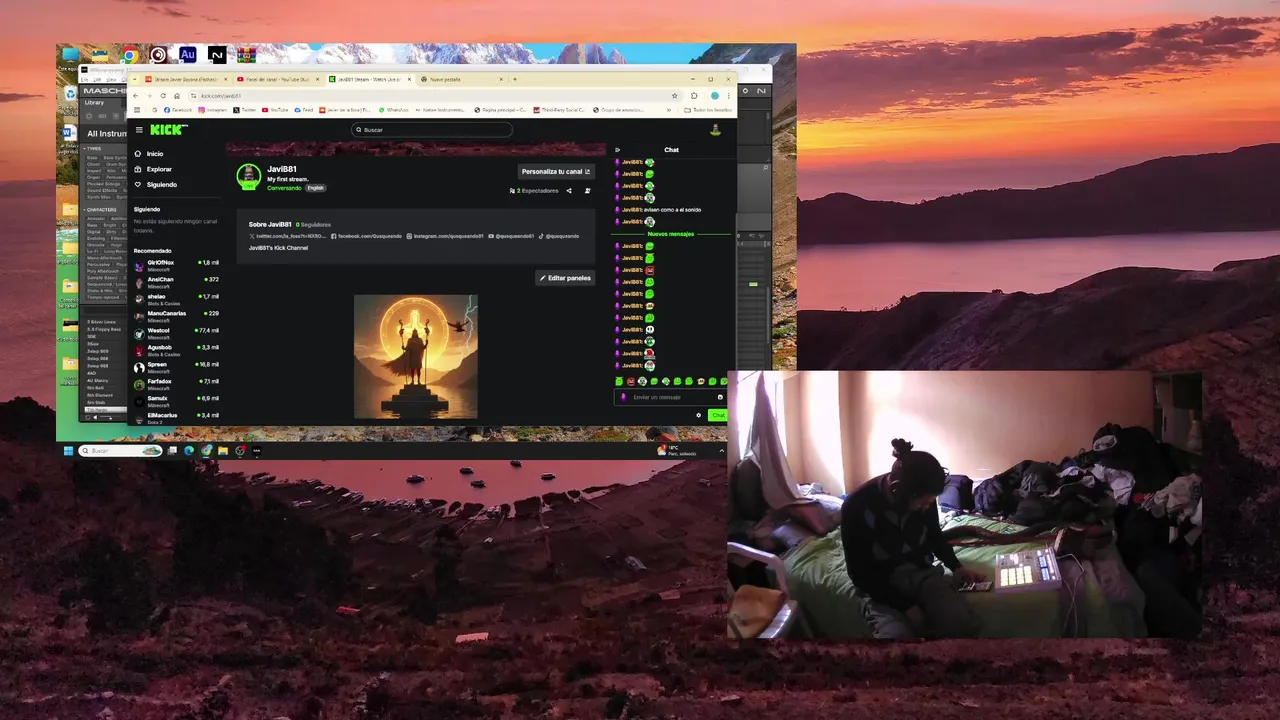The image size is (1280, 720).
Task: Click the JaviB81 live avatar
Action: (248, 177)
